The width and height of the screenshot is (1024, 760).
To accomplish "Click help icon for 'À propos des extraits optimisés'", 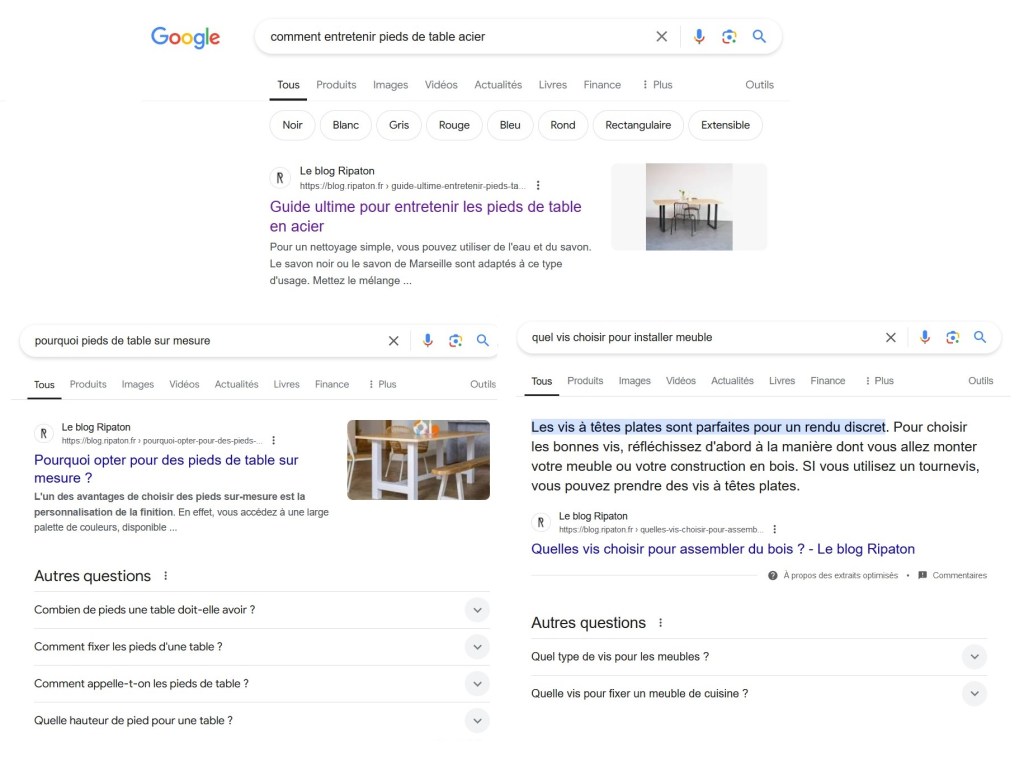I will click(773, 575).
